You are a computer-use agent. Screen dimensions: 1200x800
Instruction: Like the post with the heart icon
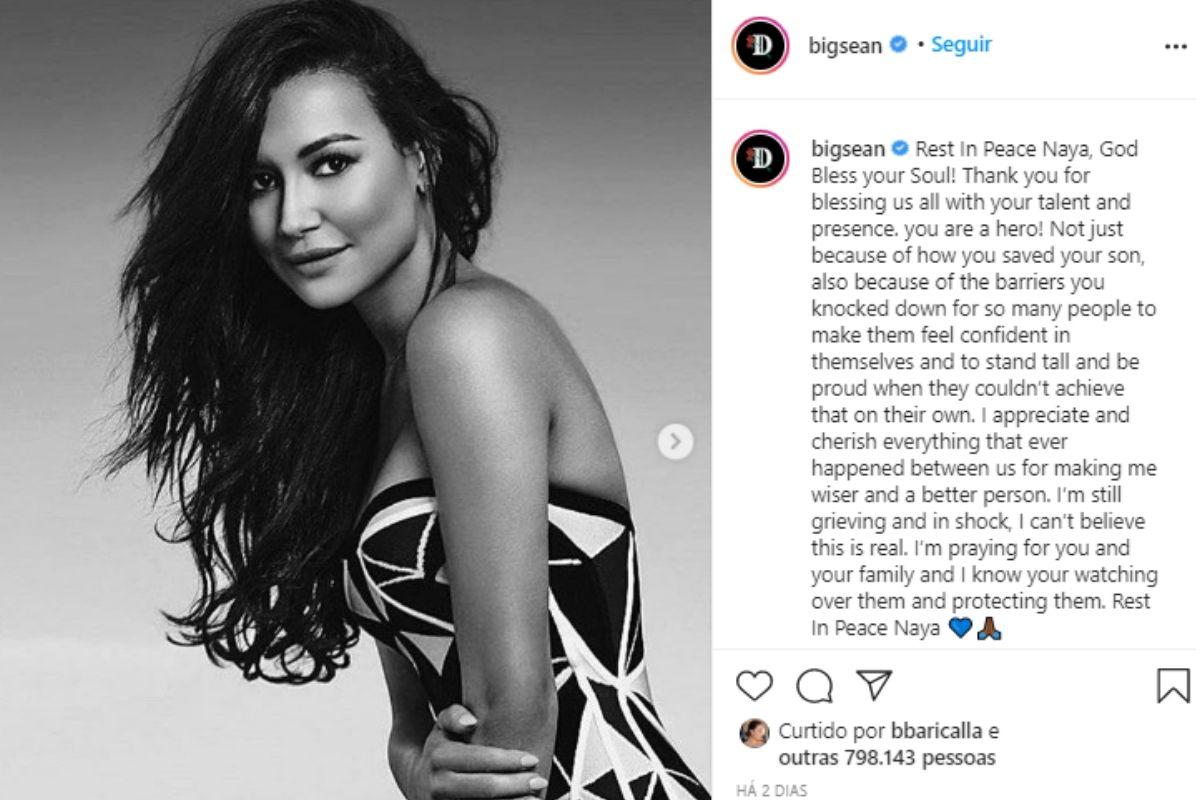[755, 685]
